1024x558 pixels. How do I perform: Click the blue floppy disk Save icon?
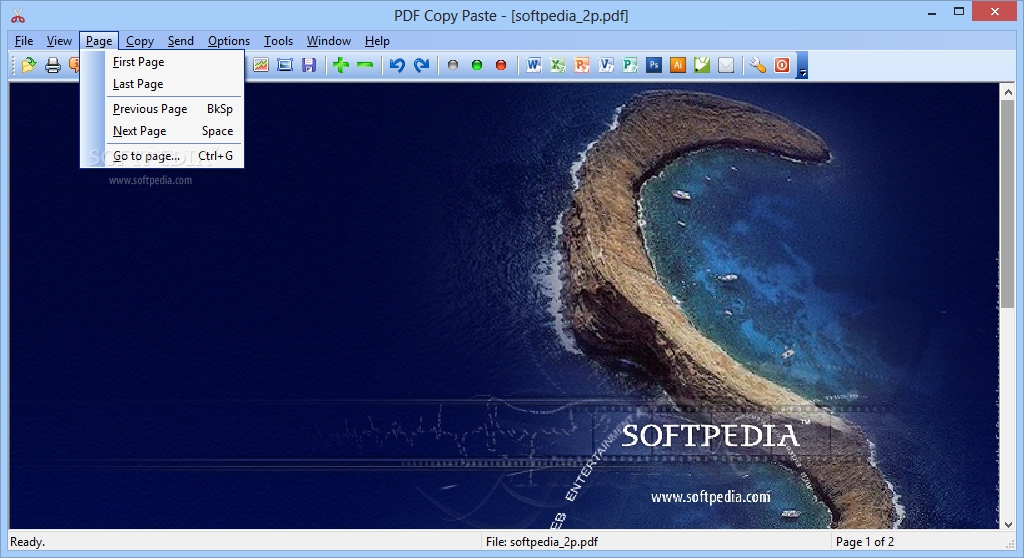click(309, 65)
